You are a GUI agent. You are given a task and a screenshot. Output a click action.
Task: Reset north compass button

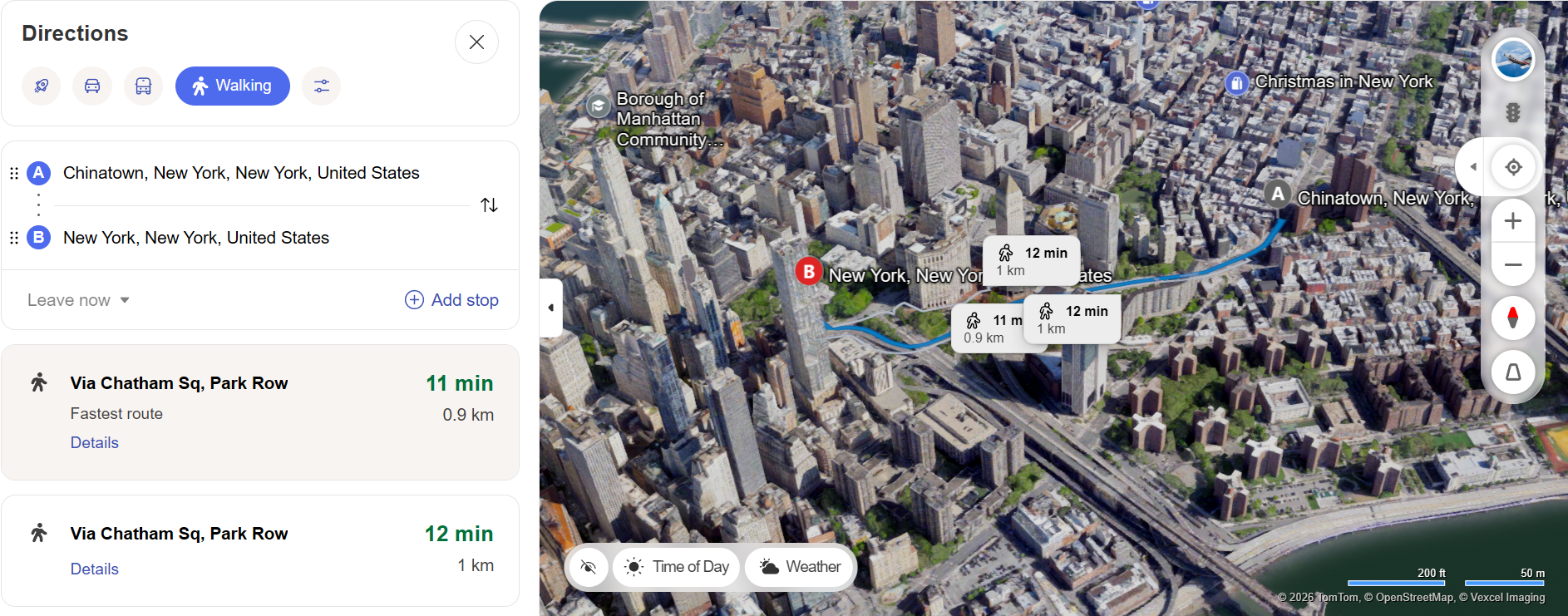pyautogui.click(x=1513, y=318)
